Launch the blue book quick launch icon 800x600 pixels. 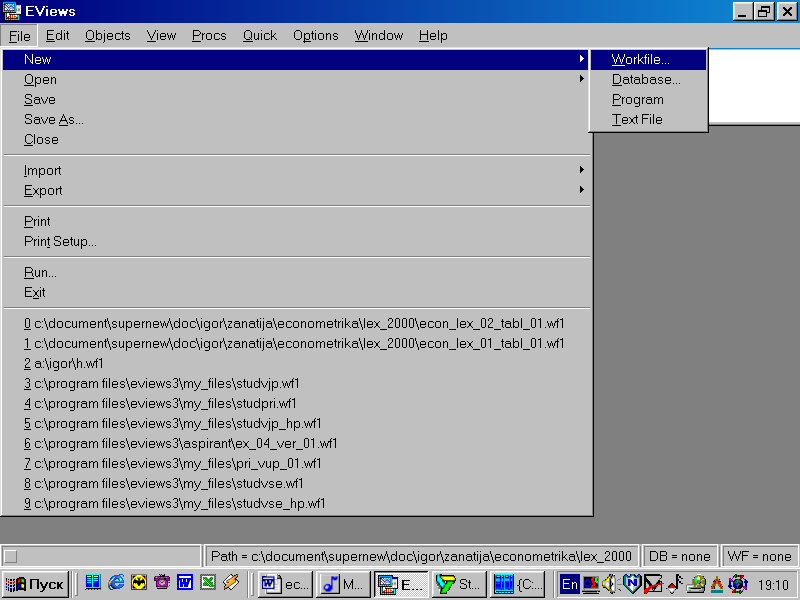[93, 582]
